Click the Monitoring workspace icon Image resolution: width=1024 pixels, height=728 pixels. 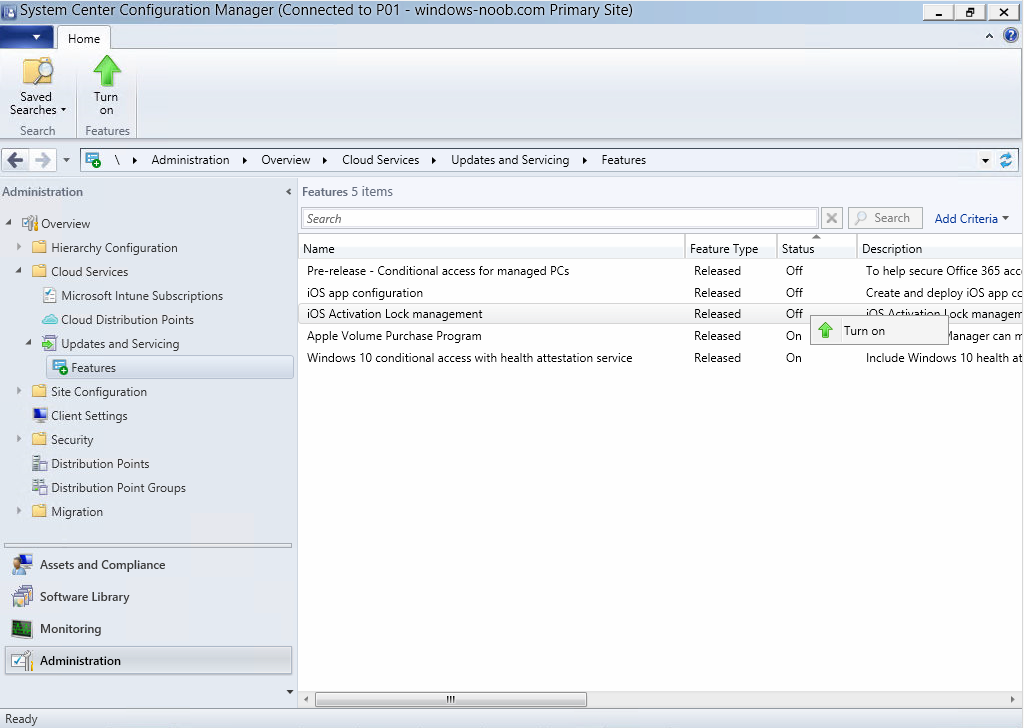tap(22, 629)
